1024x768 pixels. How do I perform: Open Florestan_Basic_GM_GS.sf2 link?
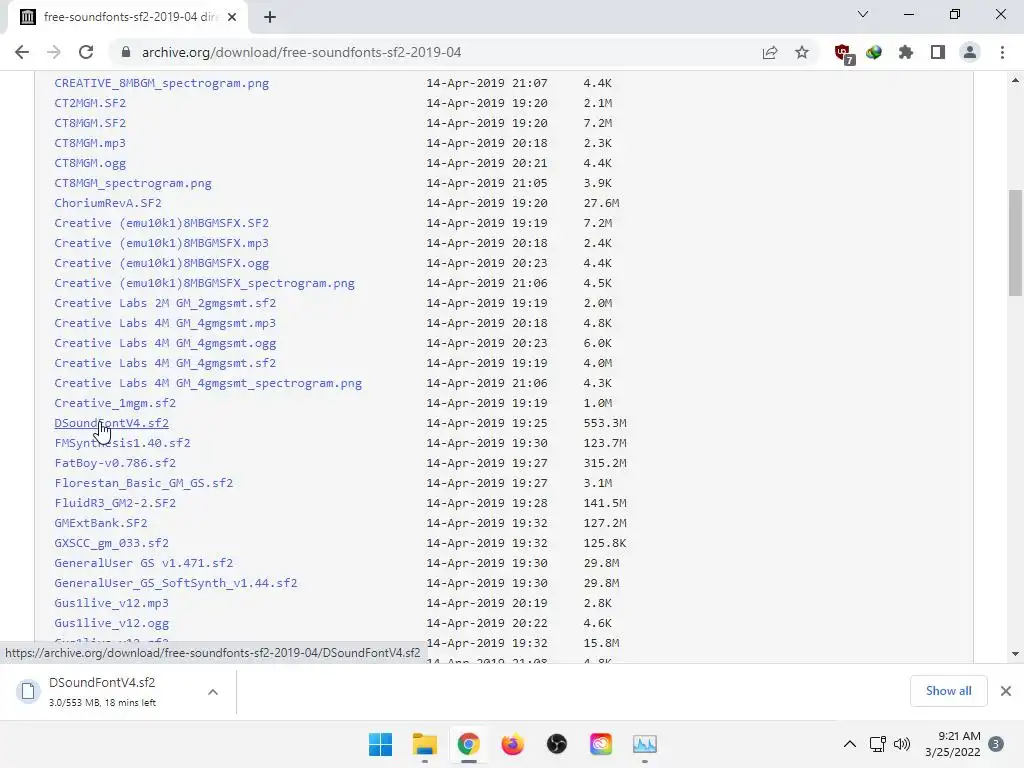tap(144, 483)
